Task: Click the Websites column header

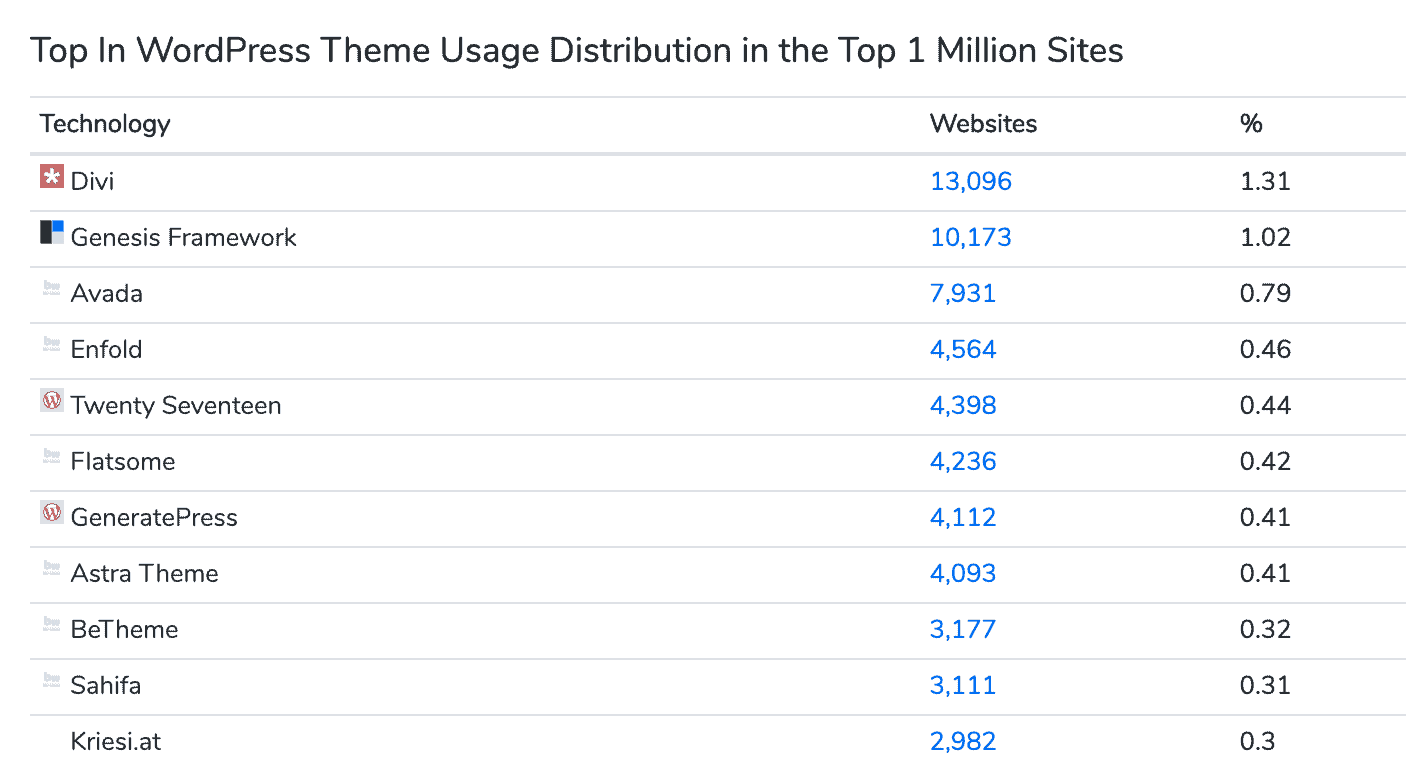Action: (984, 124)
